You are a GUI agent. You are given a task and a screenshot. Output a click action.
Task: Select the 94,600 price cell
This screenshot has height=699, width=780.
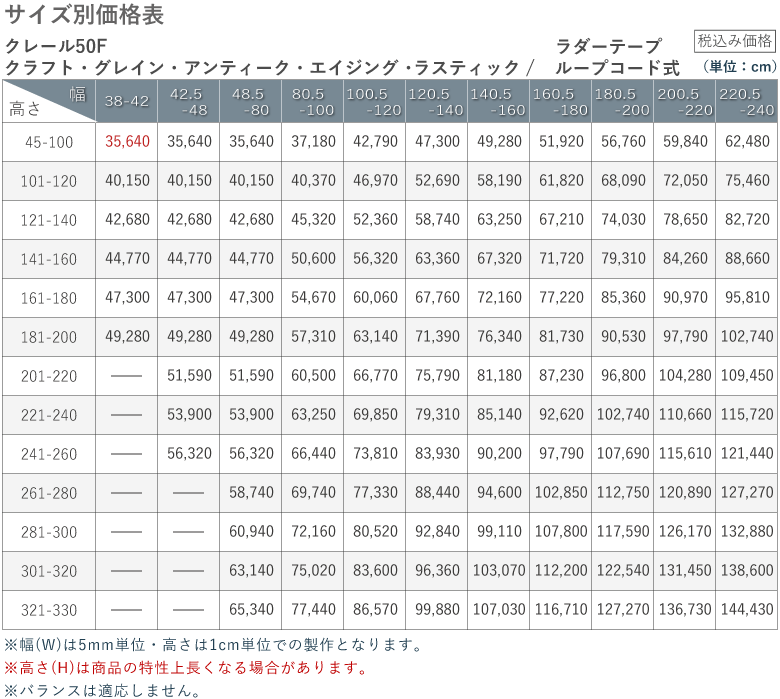click(498, 493)
